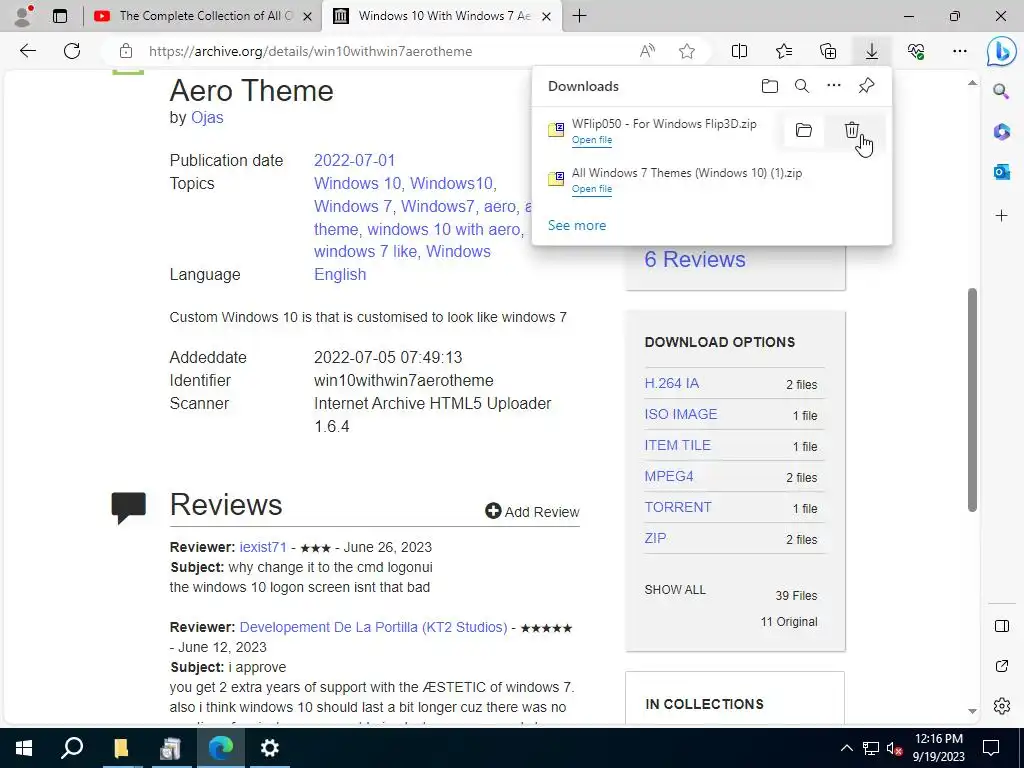This screenshot has width=1024, height=768.
Task: Download TORRENT file option
Action: (x=678, y=507)
